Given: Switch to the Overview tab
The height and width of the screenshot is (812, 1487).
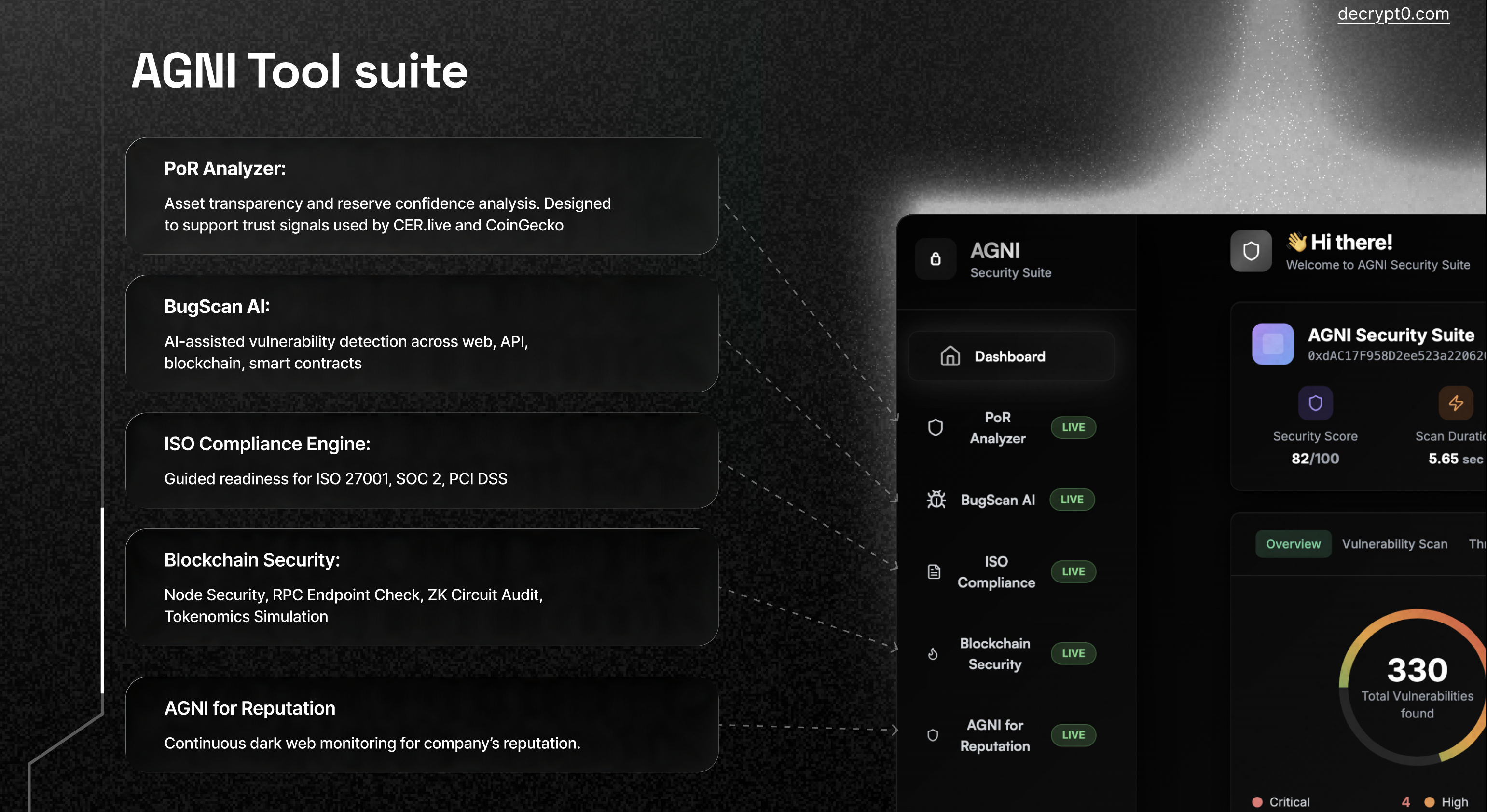Looking at the screenshot, I should pos(1293,544).
